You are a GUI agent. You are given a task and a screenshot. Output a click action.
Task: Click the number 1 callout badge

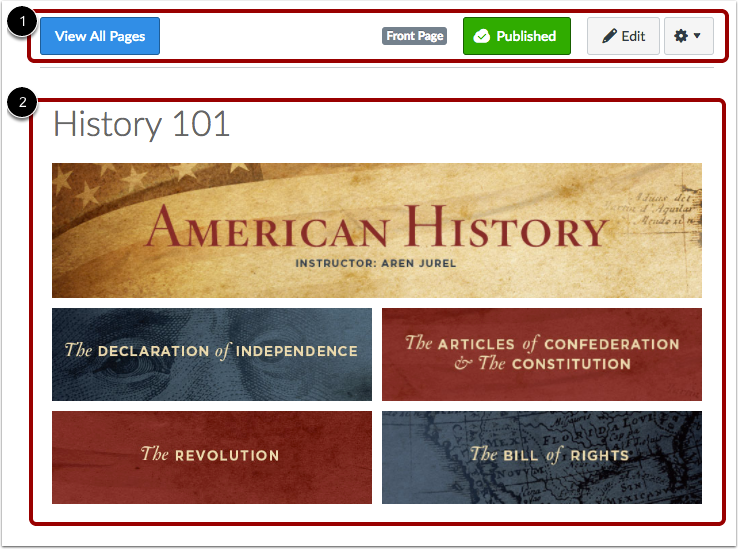[22, 21]
